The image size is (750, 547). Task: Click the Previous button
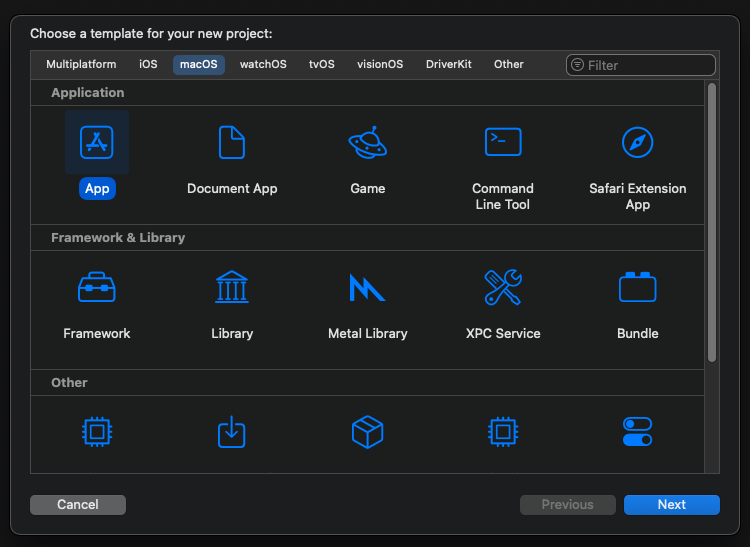click(x=568, y=505)
